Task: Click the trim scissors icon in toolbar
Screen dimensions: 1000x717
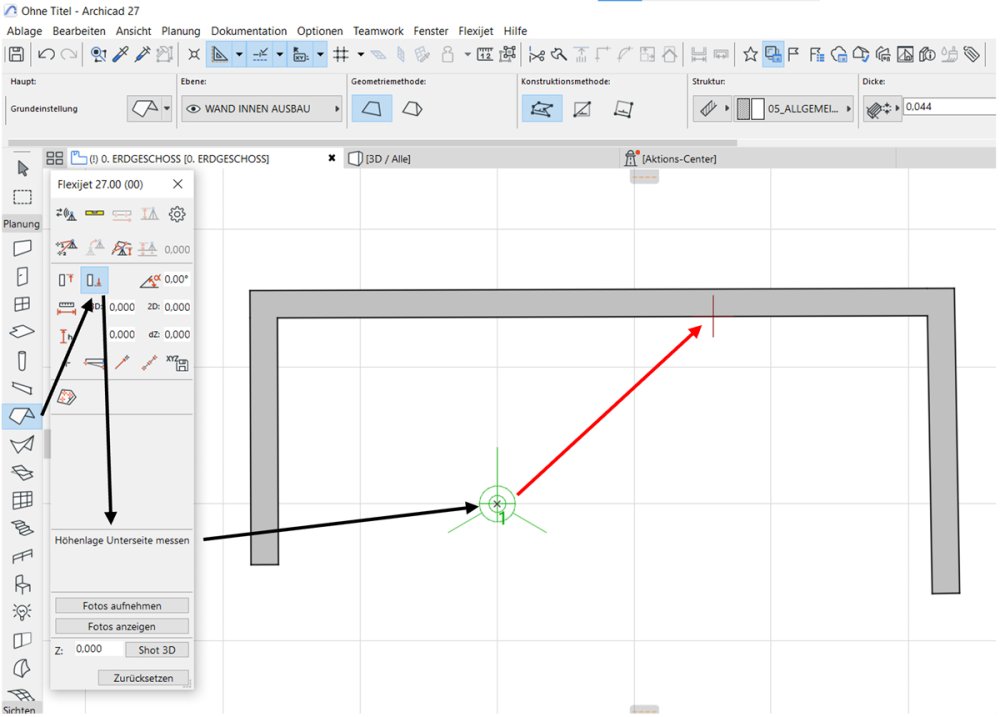Action: (x=536, y=55)
